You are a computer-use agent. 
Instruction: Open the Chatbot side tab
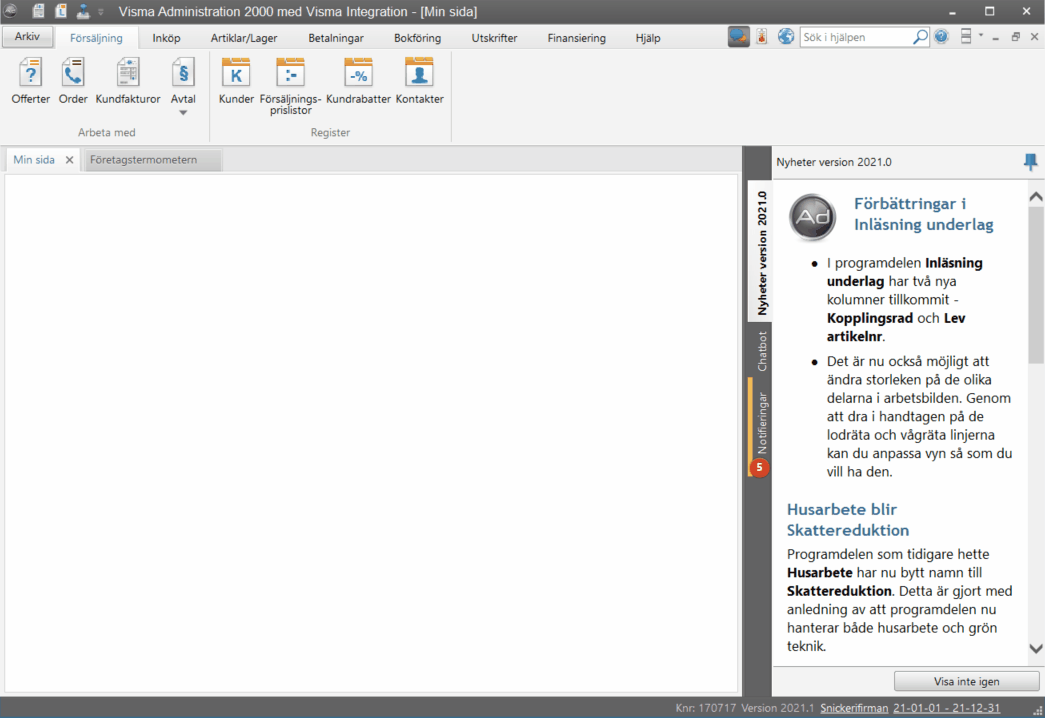(x=760, y=351)
